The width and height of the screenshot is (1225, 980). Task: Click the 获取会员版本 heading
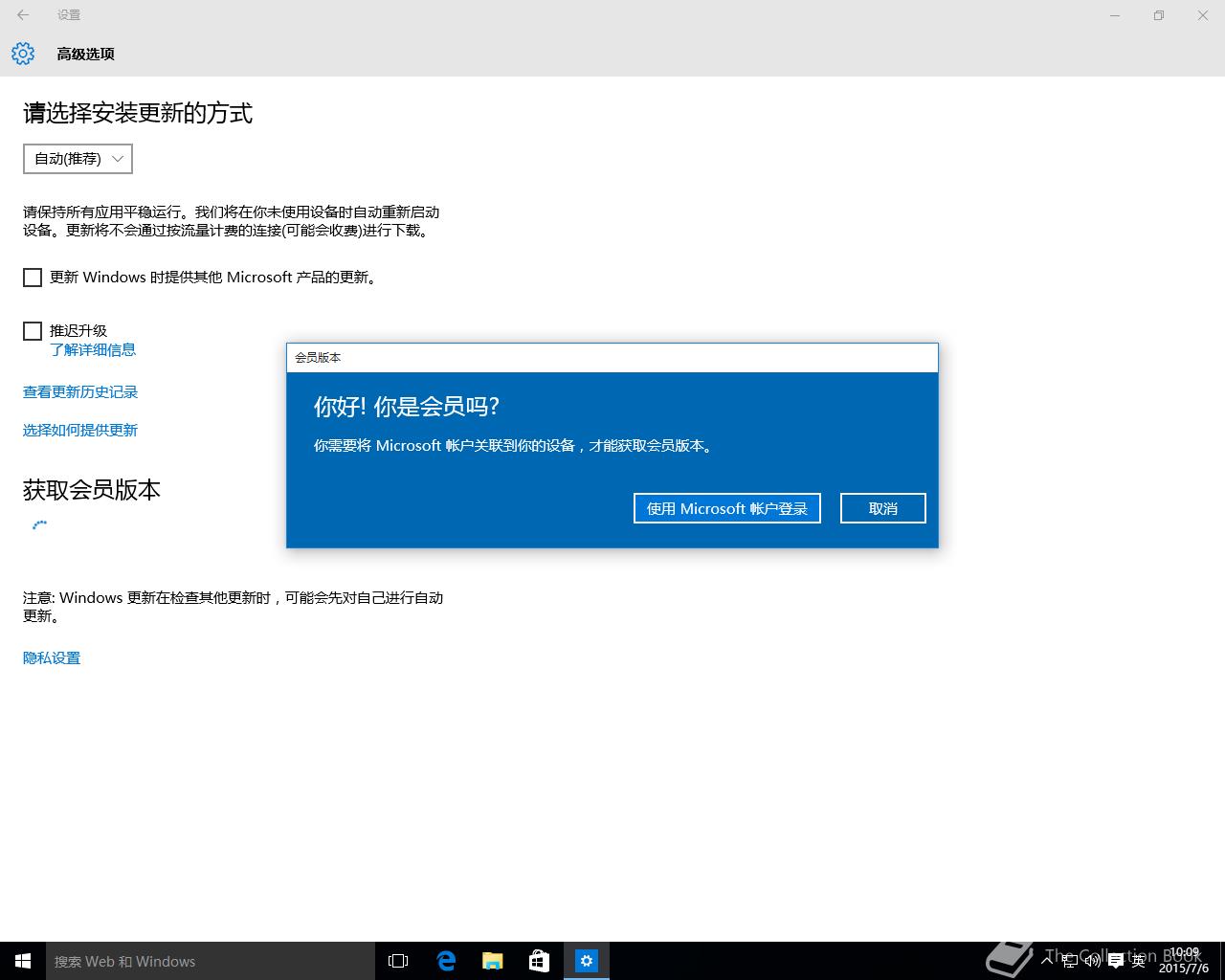point(92,490)
